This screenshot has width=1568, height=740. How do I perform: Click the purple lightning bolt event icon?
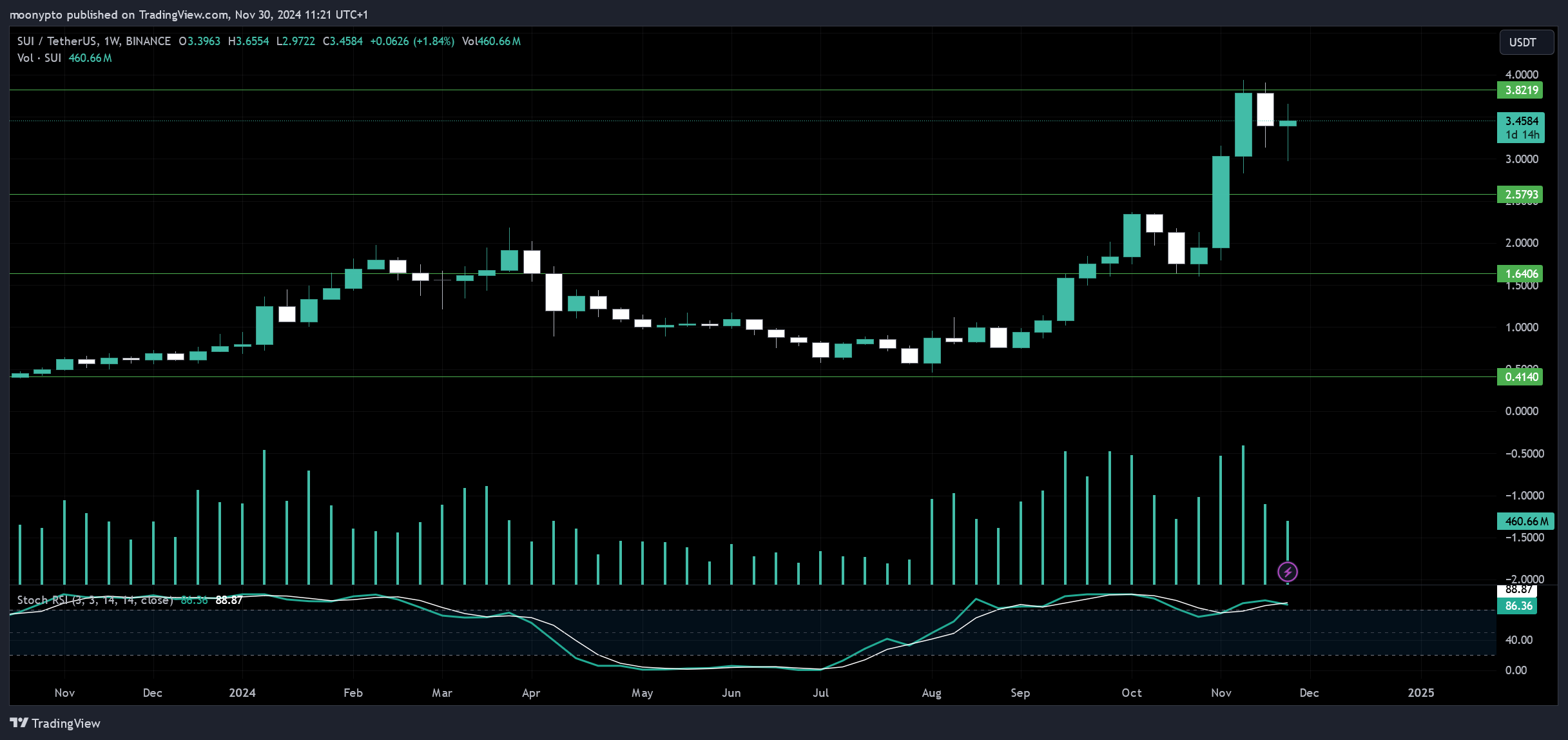click(1287, 572)
